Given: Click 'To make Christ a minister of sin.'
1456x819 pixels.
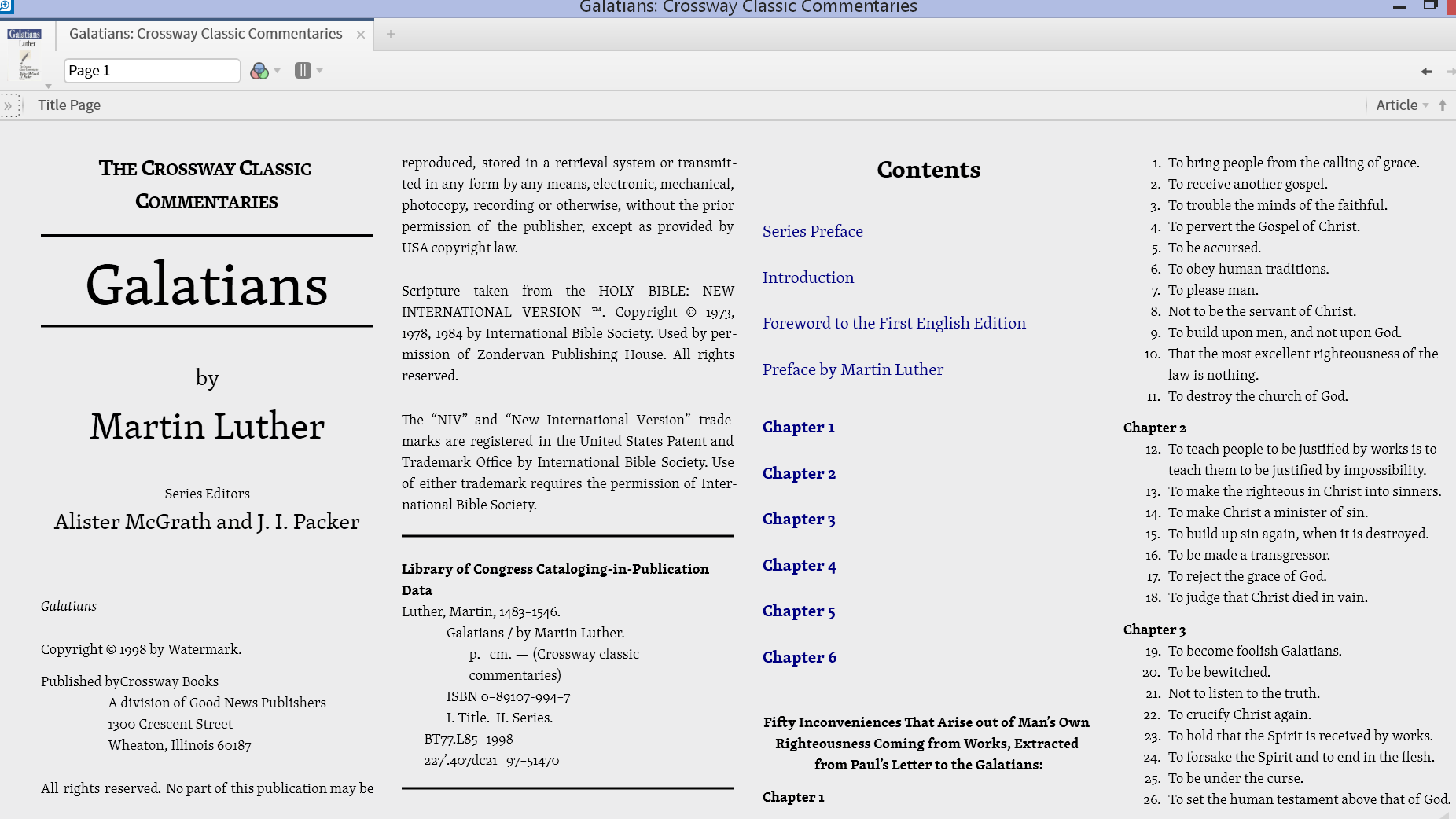Looking at the screenshot, I should (1267, 512).
